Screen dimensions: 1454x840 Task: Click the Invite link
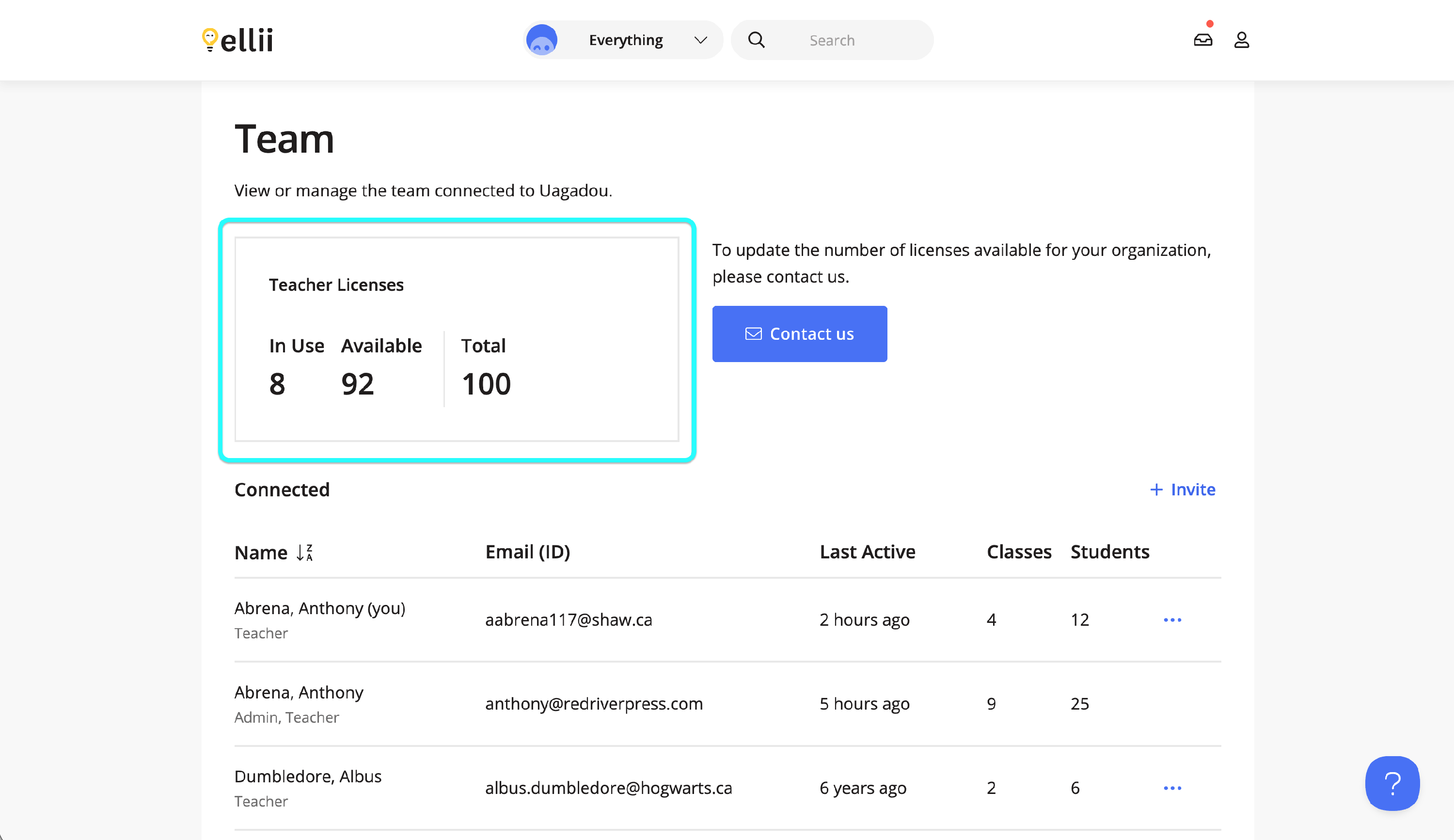[1193, 489]
